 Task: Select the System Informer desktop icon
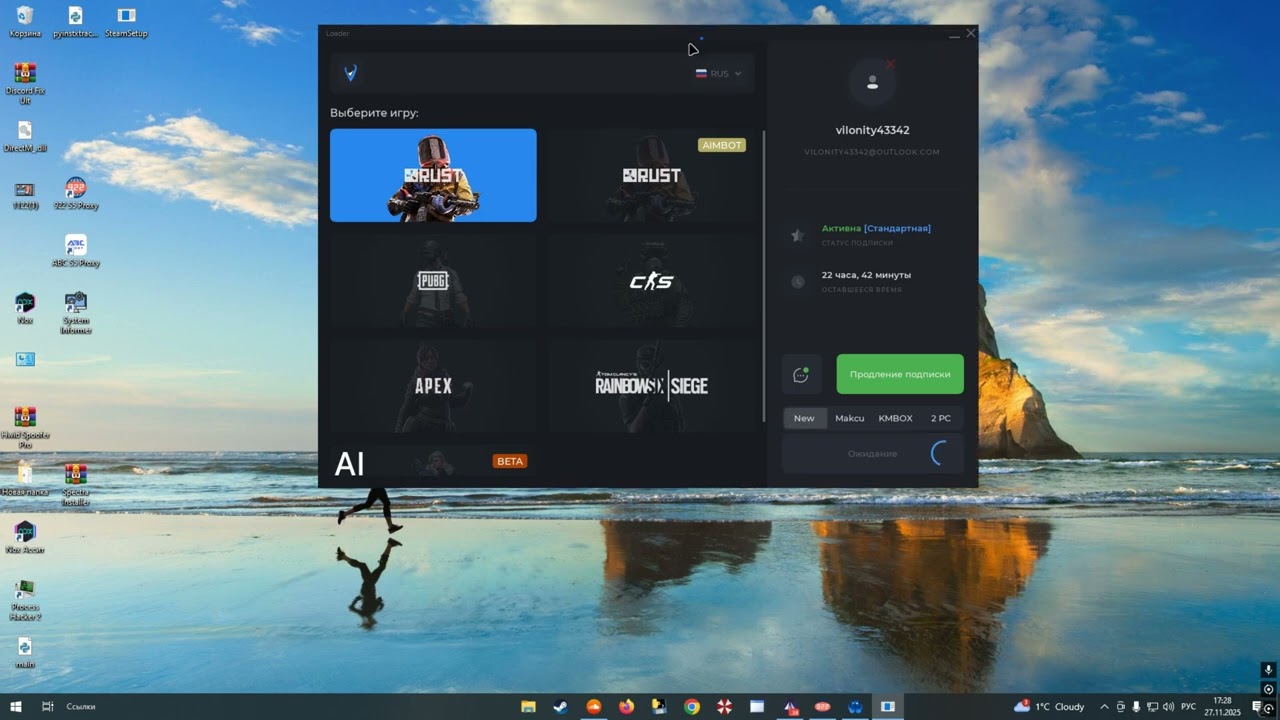[x=76, y=313]
